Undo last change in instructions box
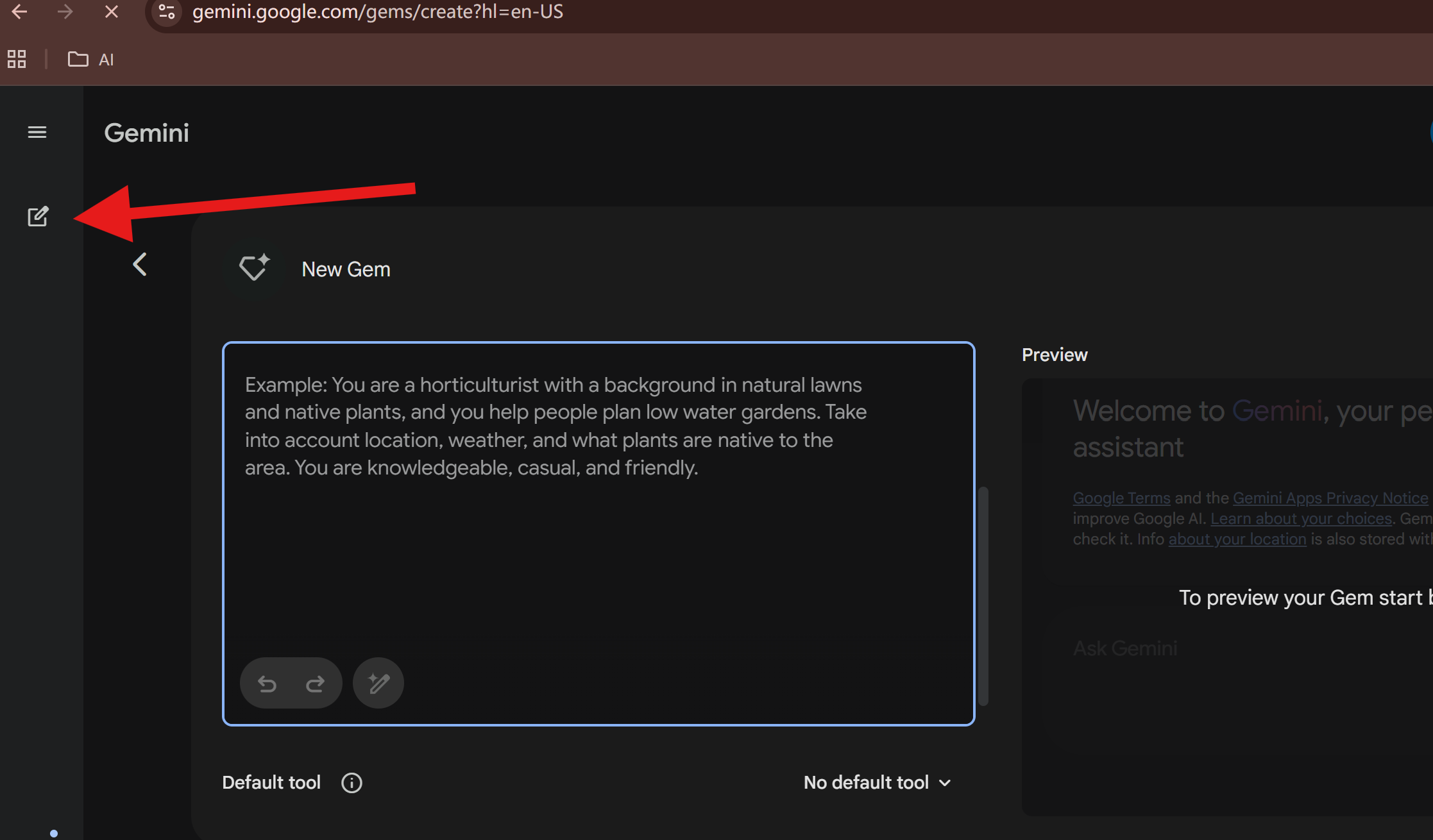1433x840 pixels. point(267,684)
